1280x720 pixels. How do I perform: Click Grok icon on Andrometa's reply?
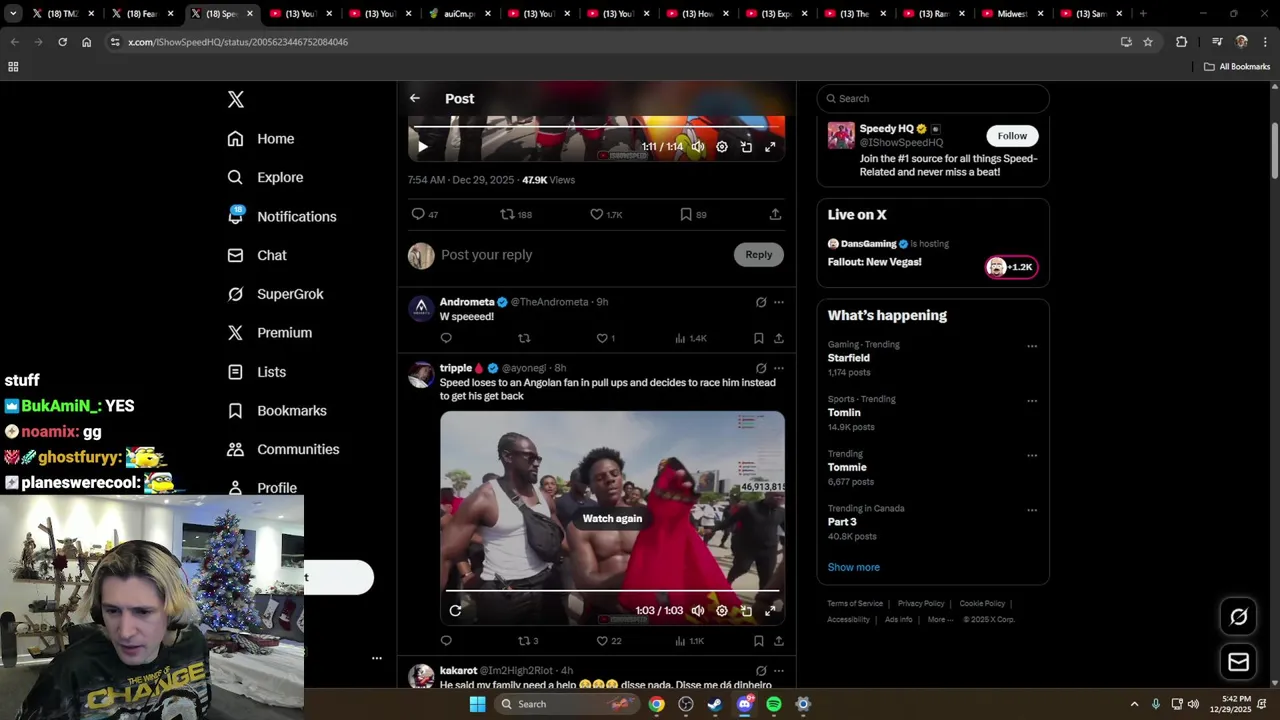pyautogui.click(x=761, y=302)
